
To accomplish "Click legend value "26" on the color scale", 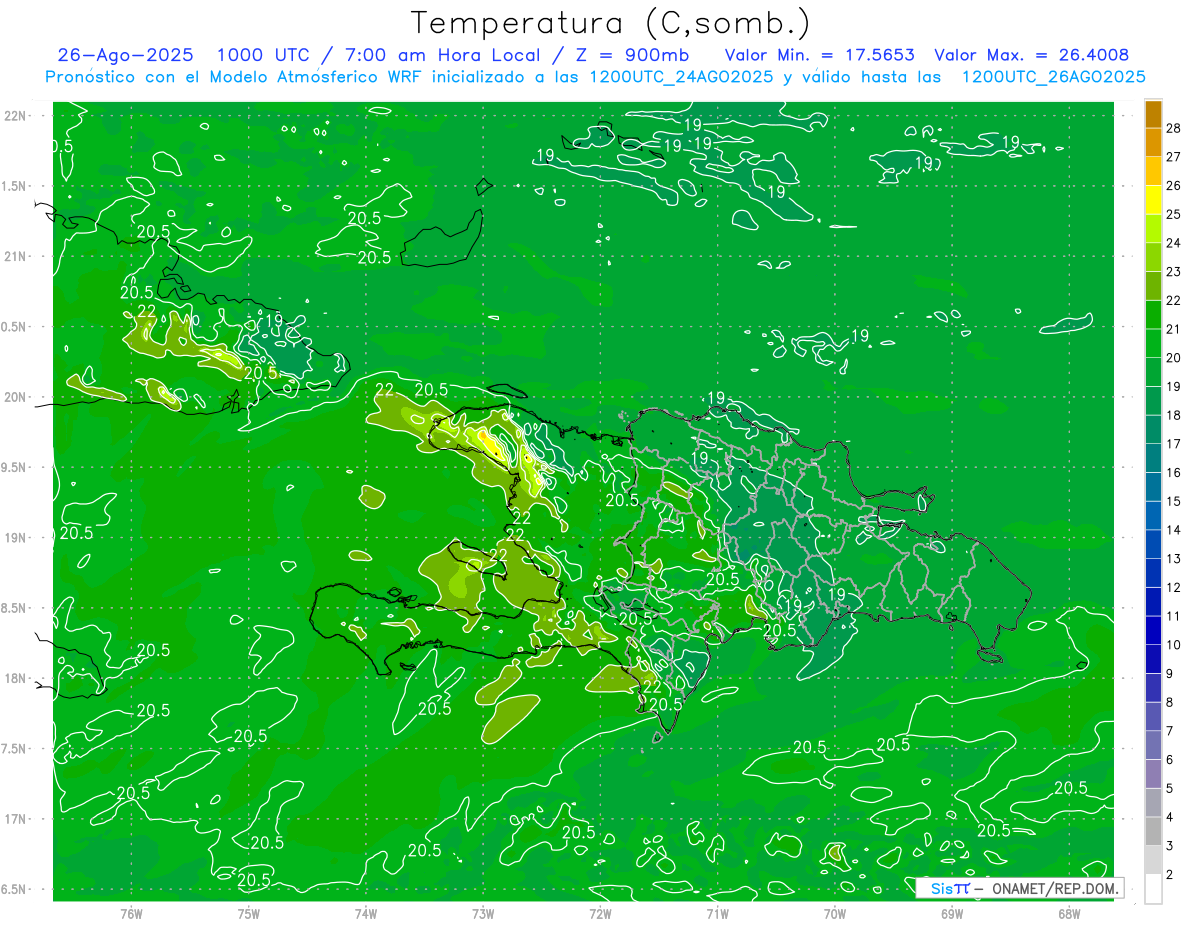I will (1175, 185).
